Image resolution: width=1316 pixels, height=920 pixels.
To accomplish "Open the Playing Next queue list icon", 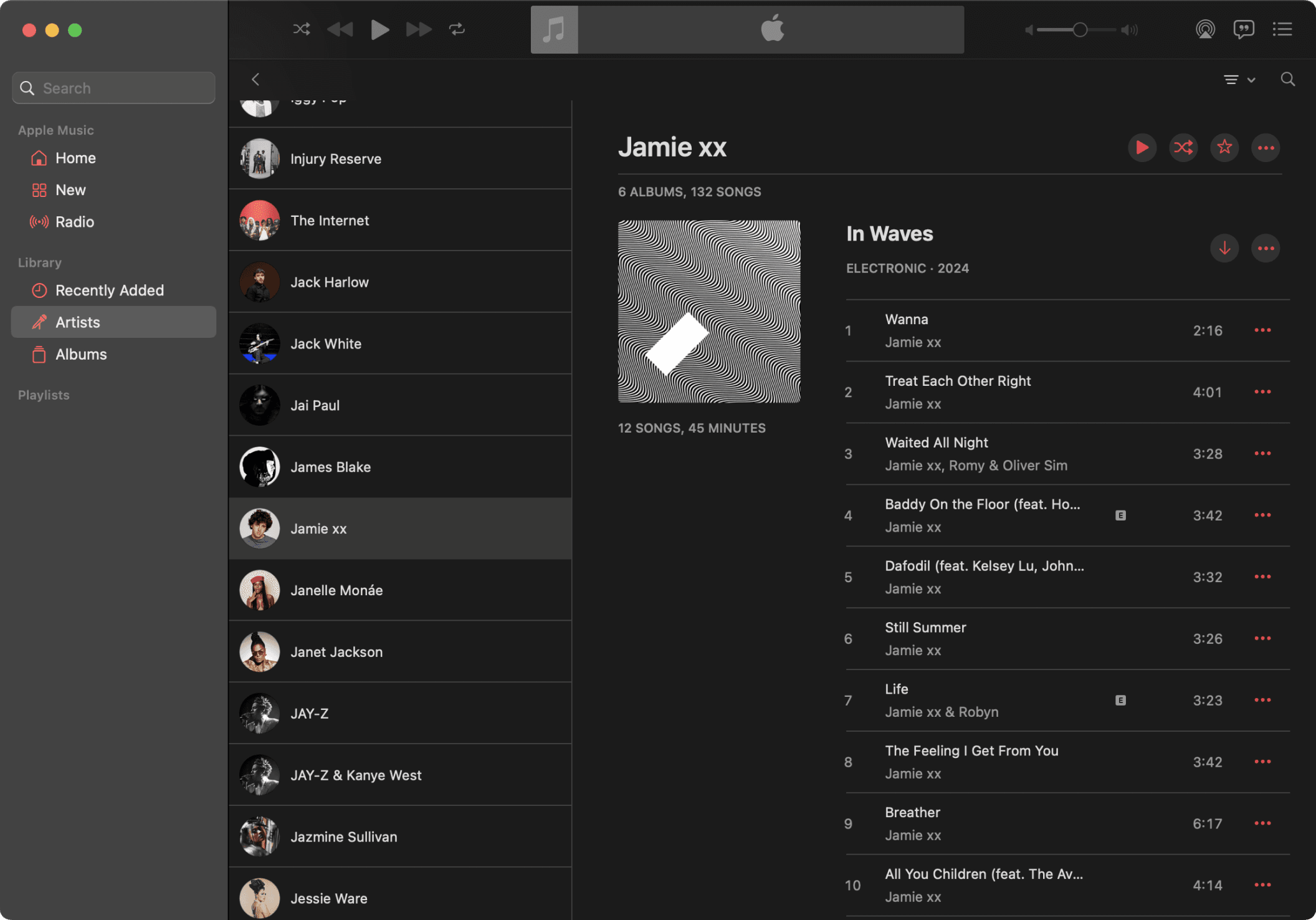I will click(x=1282, y=29).
